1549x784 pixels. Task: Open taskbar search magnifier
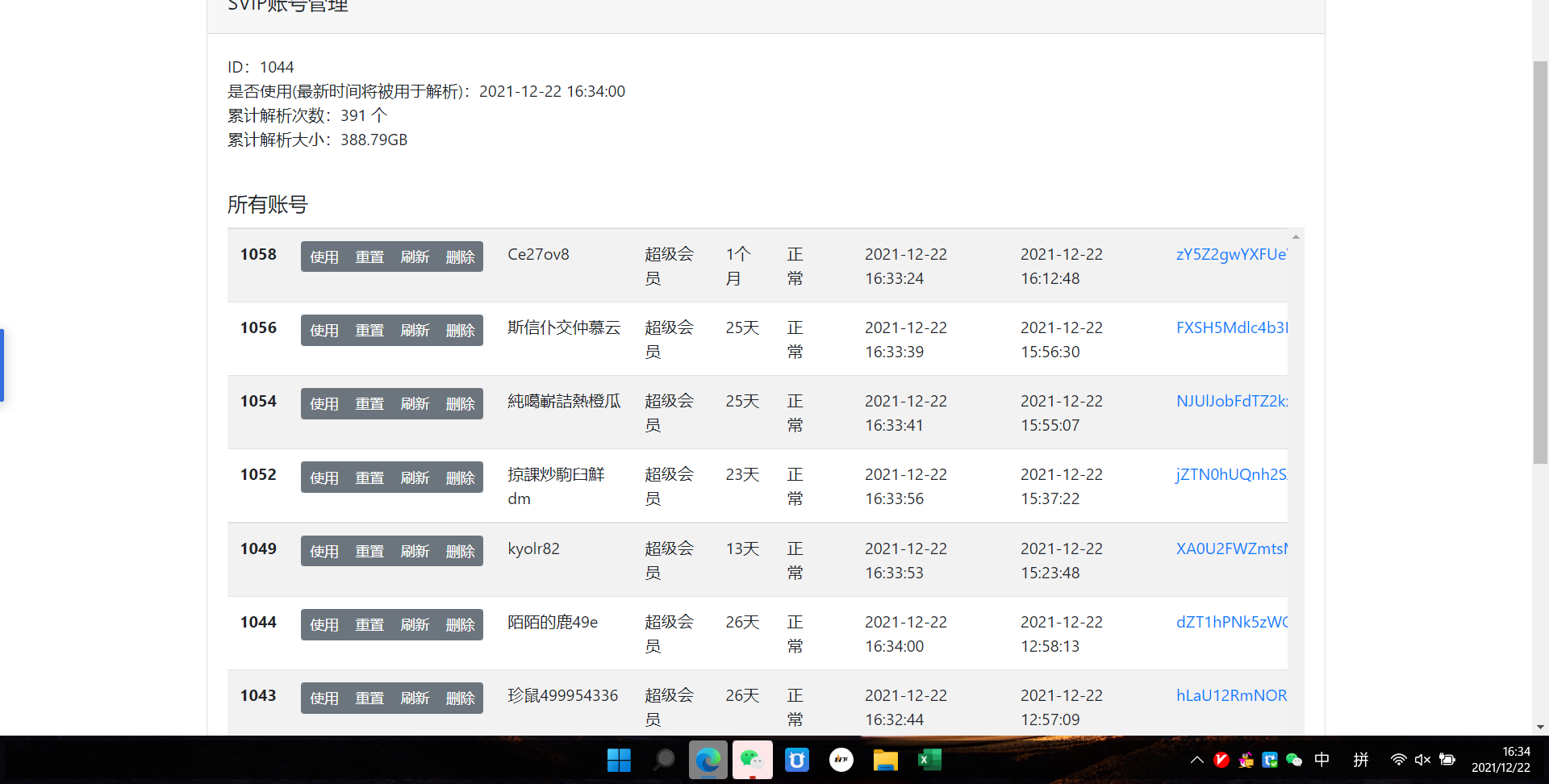coord(664,760)
